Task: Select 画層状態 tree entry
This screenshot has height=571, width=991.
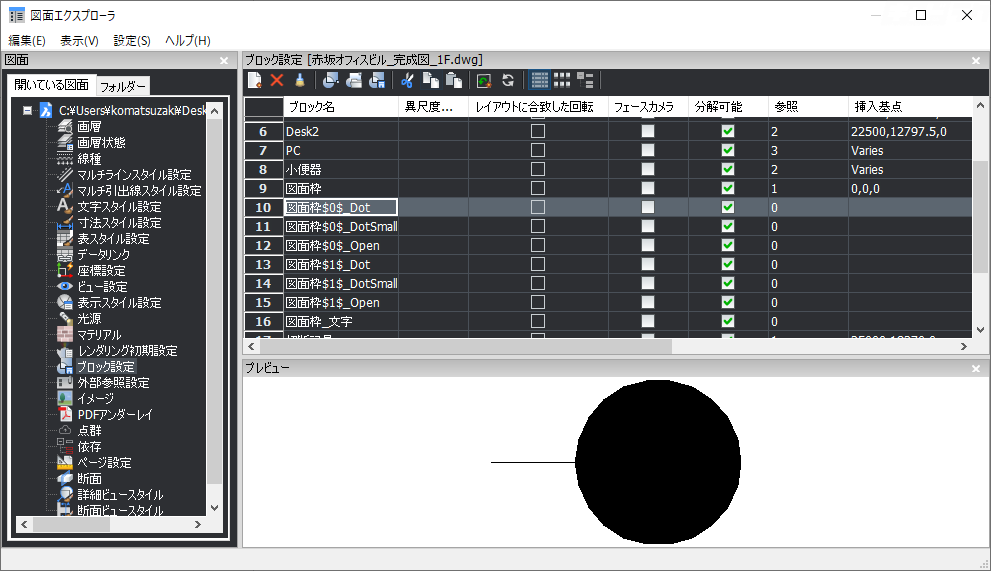Action: (101, 142)
